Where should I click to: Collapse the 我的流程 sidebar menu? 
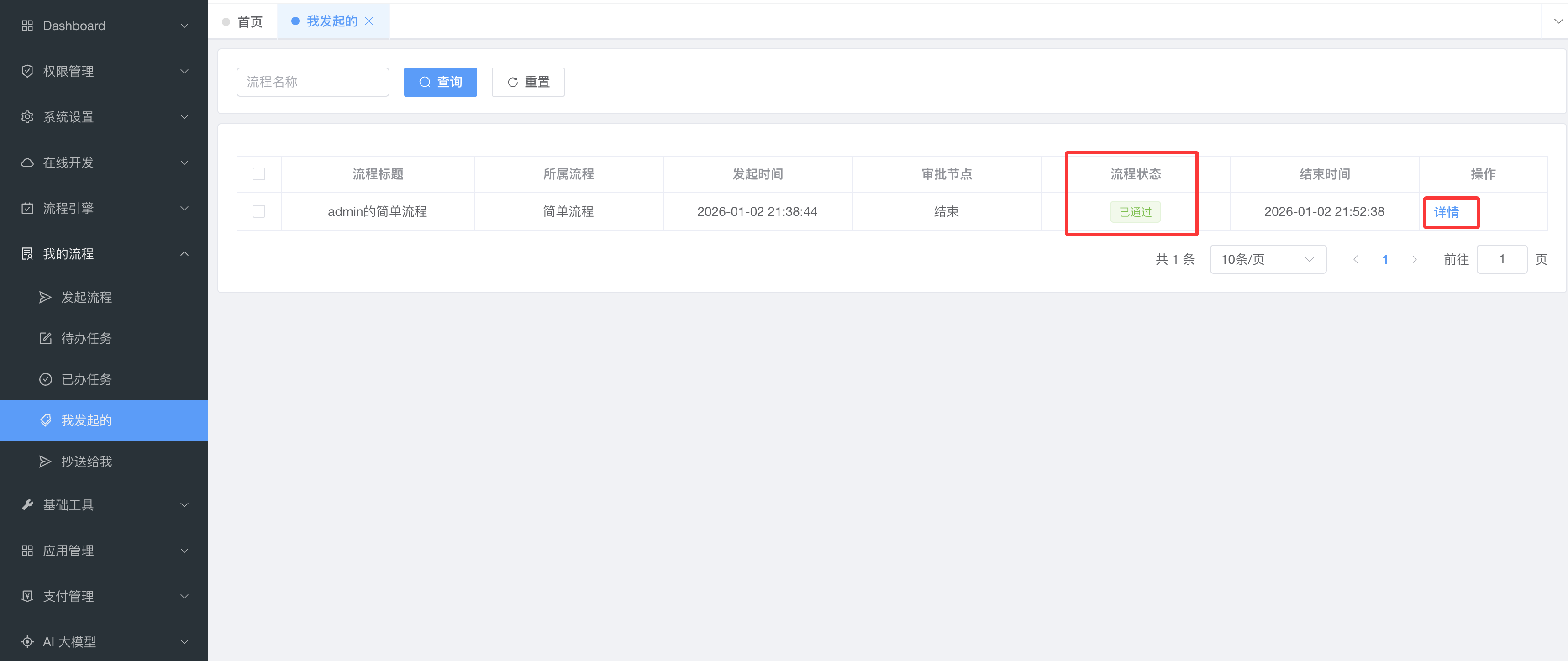click(x=184, y=254)
